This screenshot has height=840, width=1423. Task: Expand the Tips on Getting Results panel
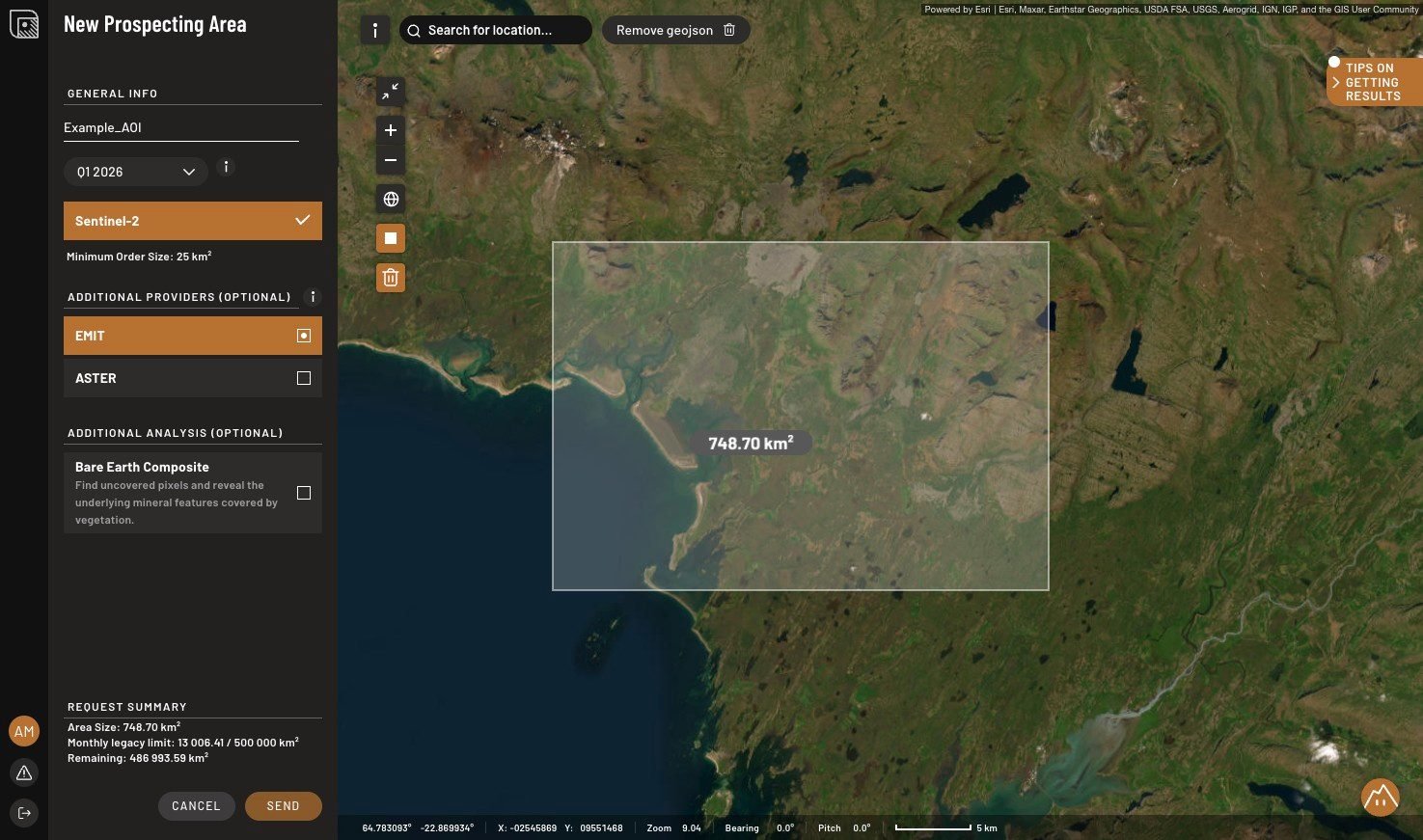(x=1374, y=82)
